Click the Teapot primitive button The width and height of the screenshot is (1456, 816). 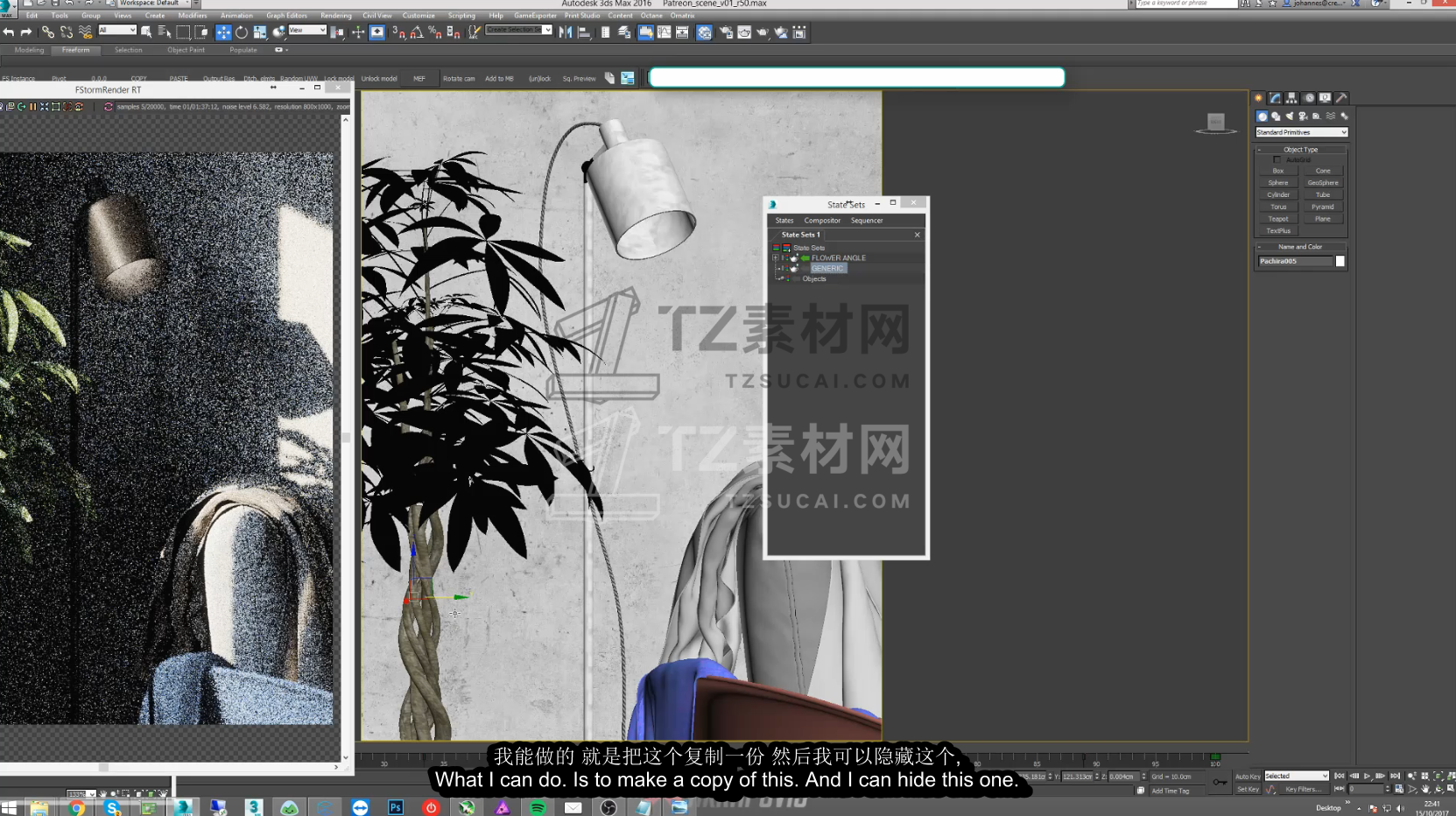pyautogui.click(x=1278, y=219)
